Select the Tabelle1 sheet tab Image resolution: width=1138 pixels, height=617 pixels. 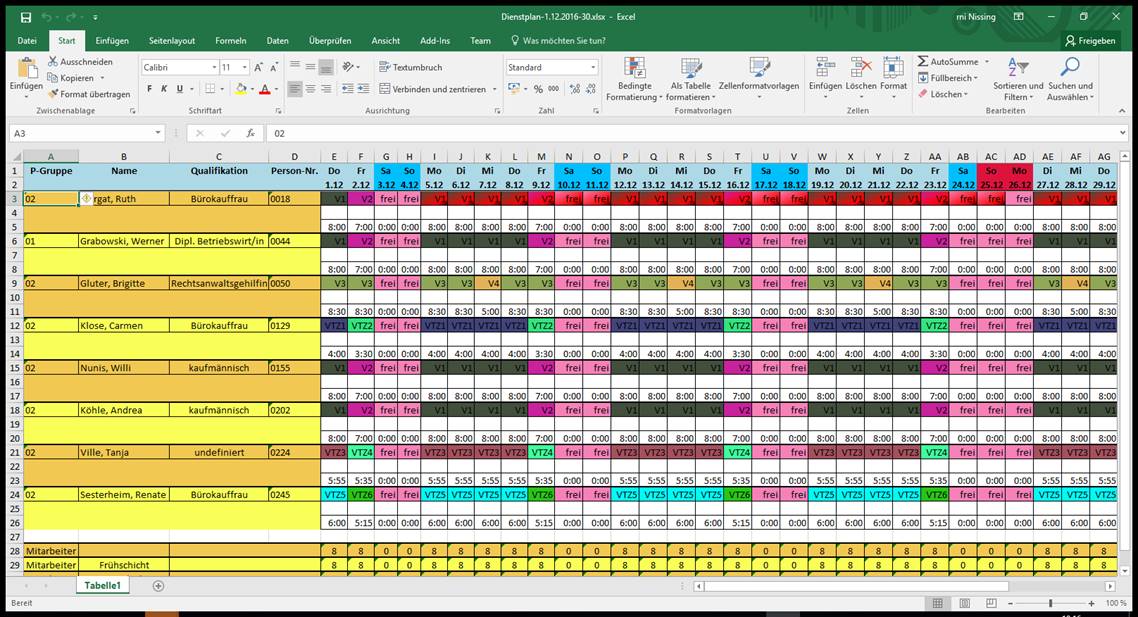[x=102, y=586]
